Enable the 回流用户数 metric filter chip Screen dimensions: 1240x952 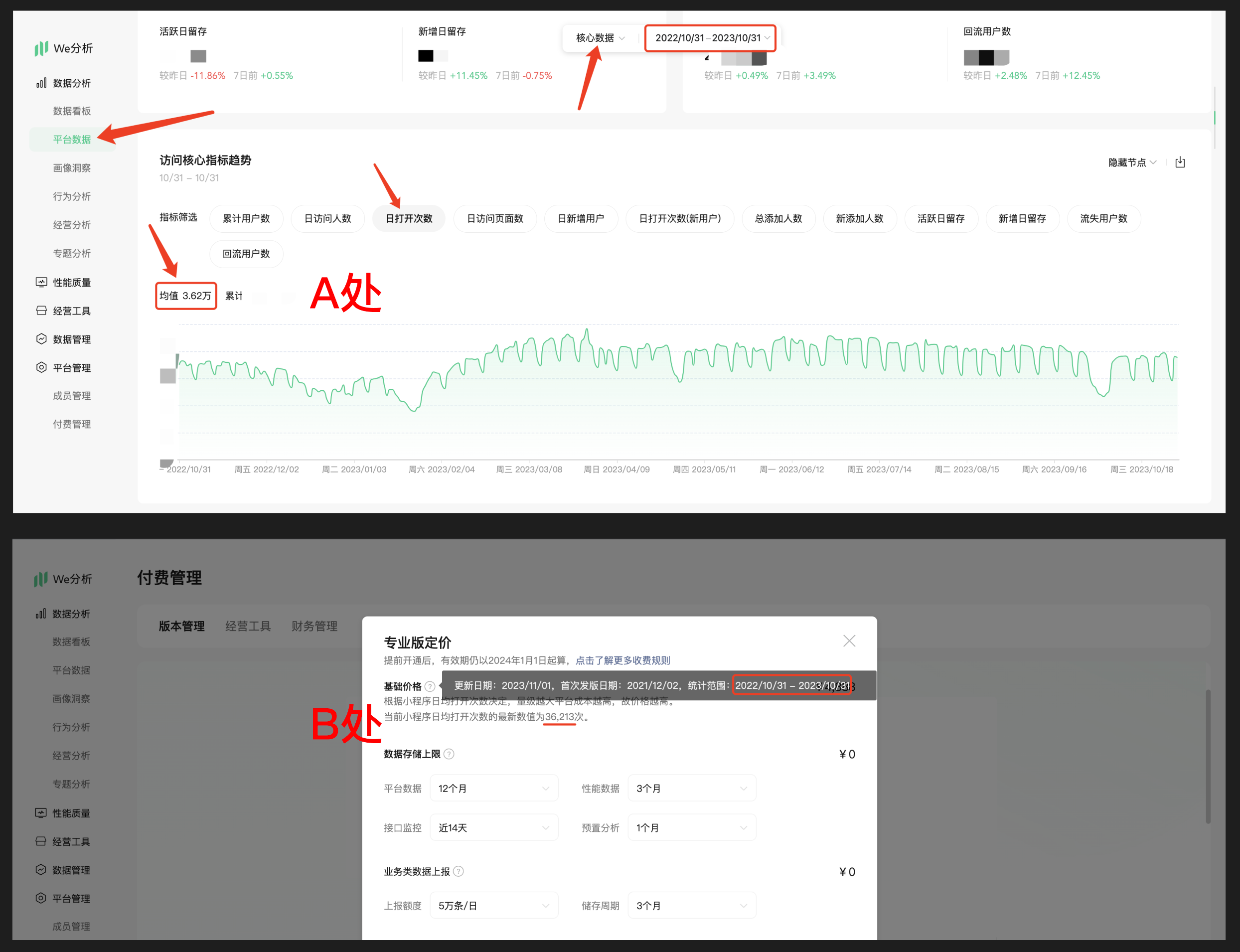click(246, 254)
